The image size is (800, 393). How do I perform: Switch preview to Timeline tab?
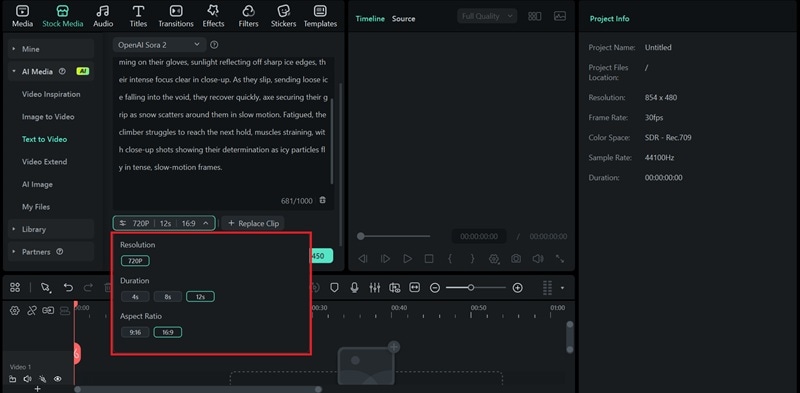(370, 18)
